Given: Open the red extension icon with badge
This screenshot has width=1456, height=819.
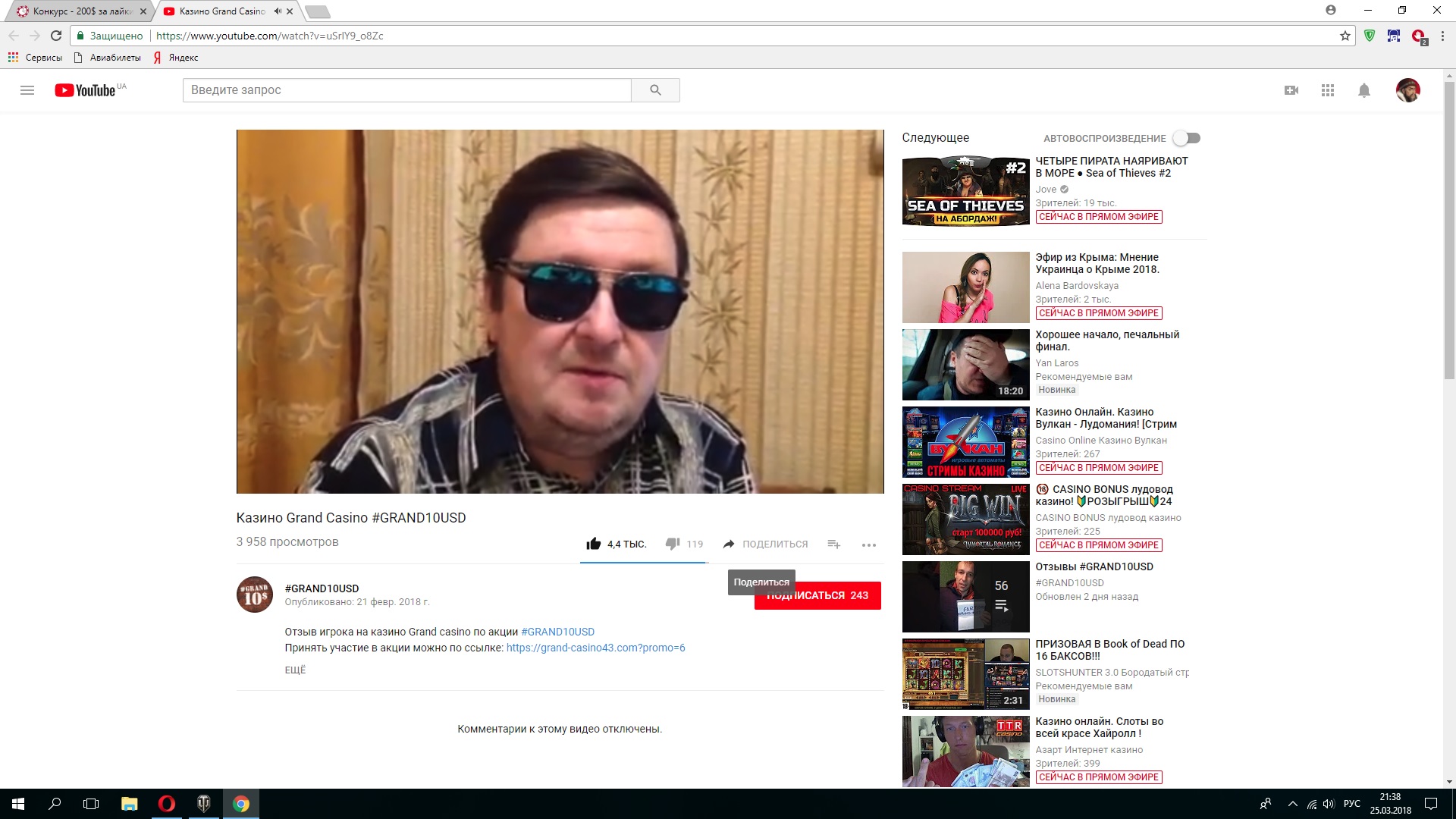Looking at the screenshot, I should pyautogui.click(x=1418, y=36).
